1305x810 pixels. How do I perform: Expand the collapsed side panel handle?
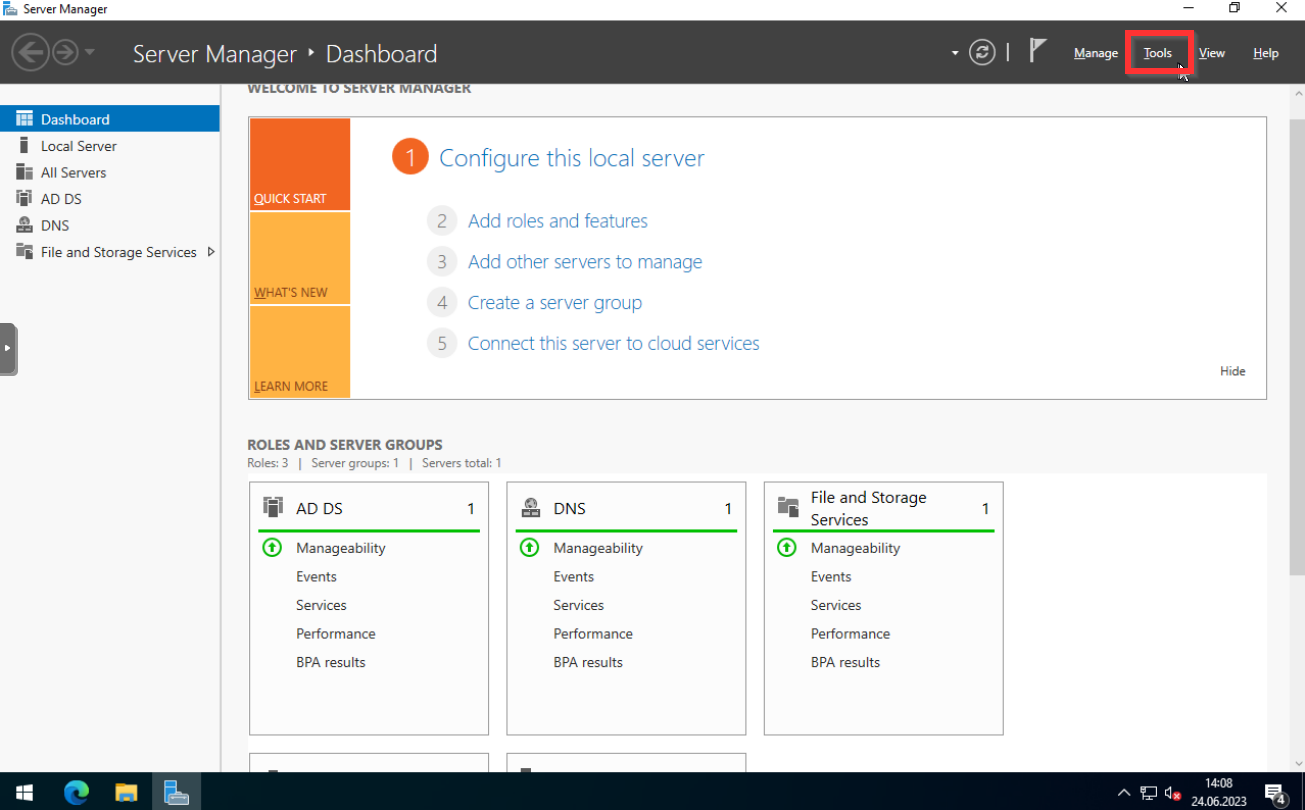tap(8, 348)
